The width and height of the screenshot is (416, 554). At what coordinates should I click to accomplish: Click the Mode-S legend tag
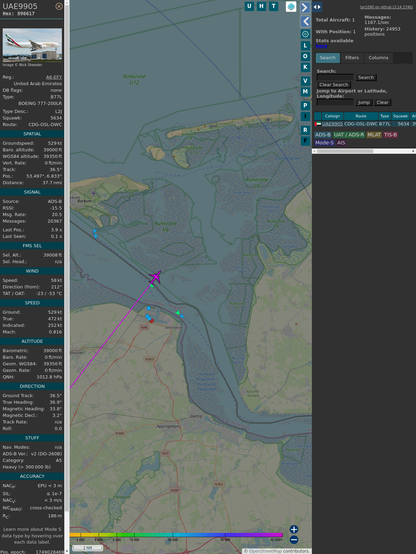[324, 143]
